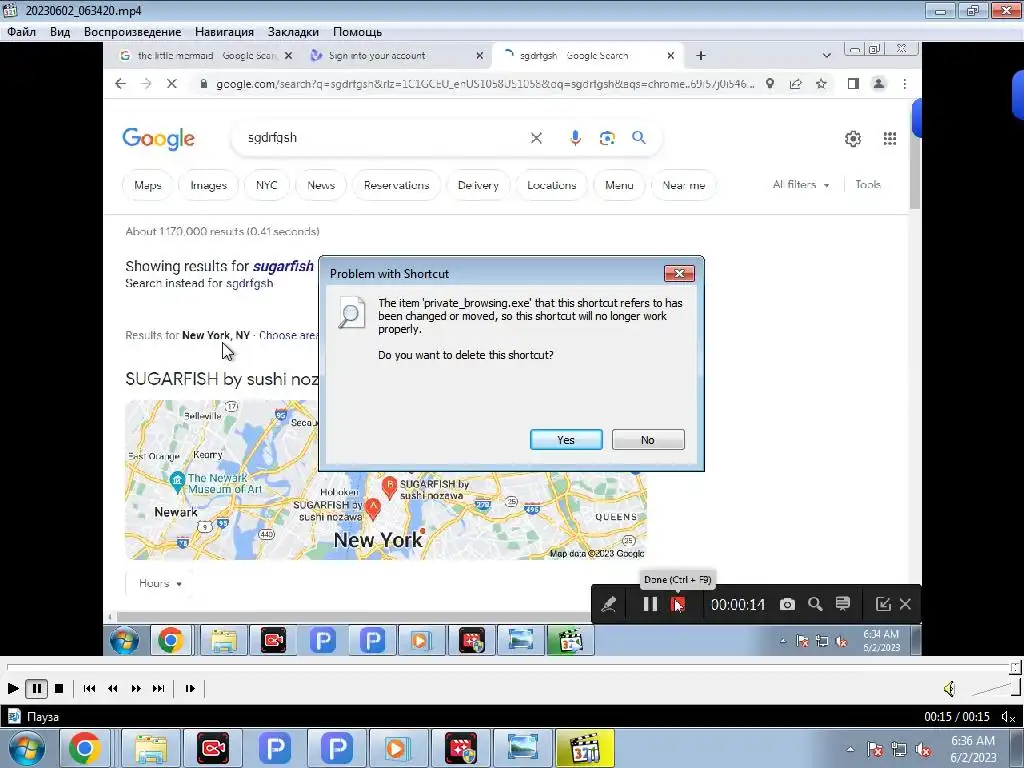Image resolution: width=1024 pixels, height=768 pixels.
Task: Select the News filter chip
Action: tap(321, 185)
